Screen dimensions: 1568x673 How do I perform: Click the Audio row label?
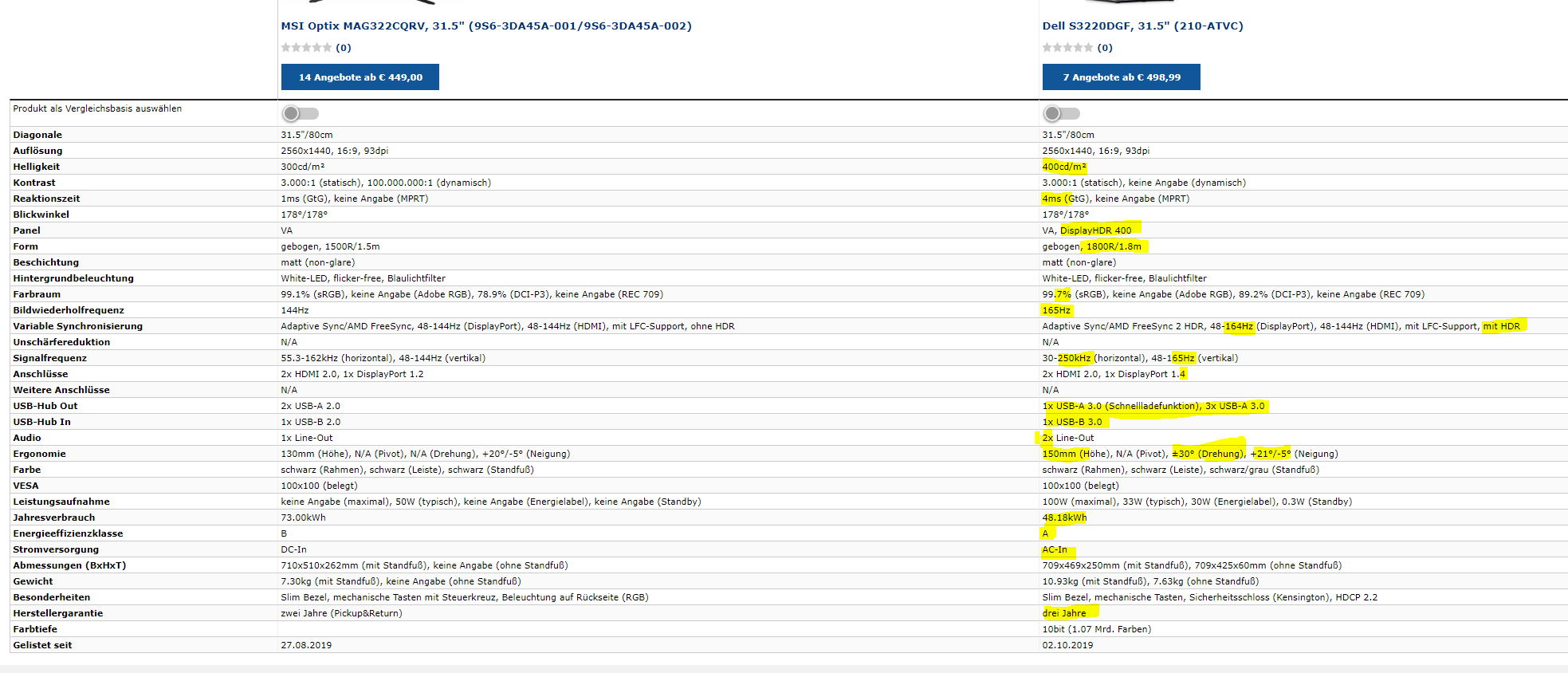coord(27,438)
